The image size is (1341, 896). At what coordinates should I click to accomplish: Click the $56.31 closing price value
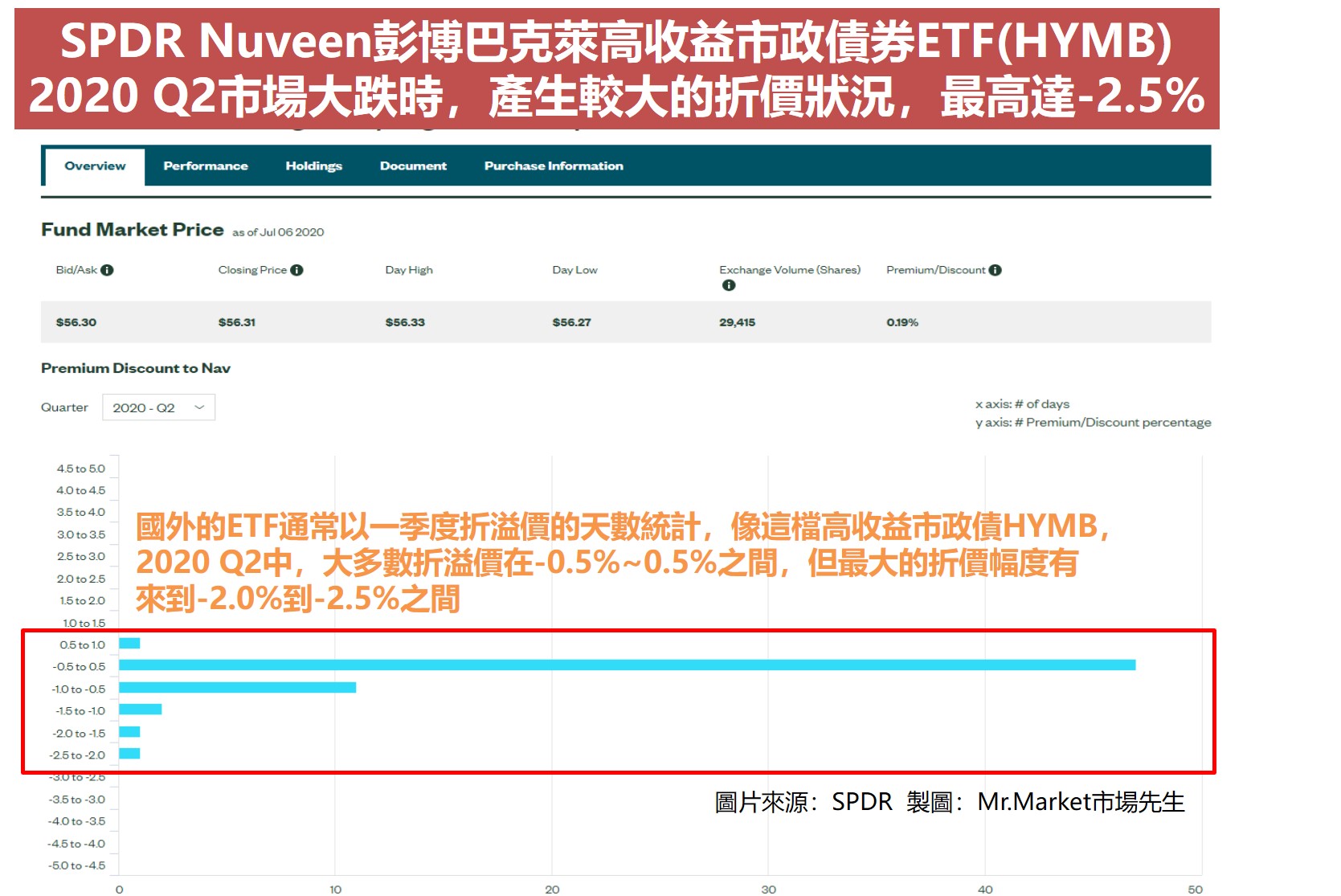[x=237, y=322]
